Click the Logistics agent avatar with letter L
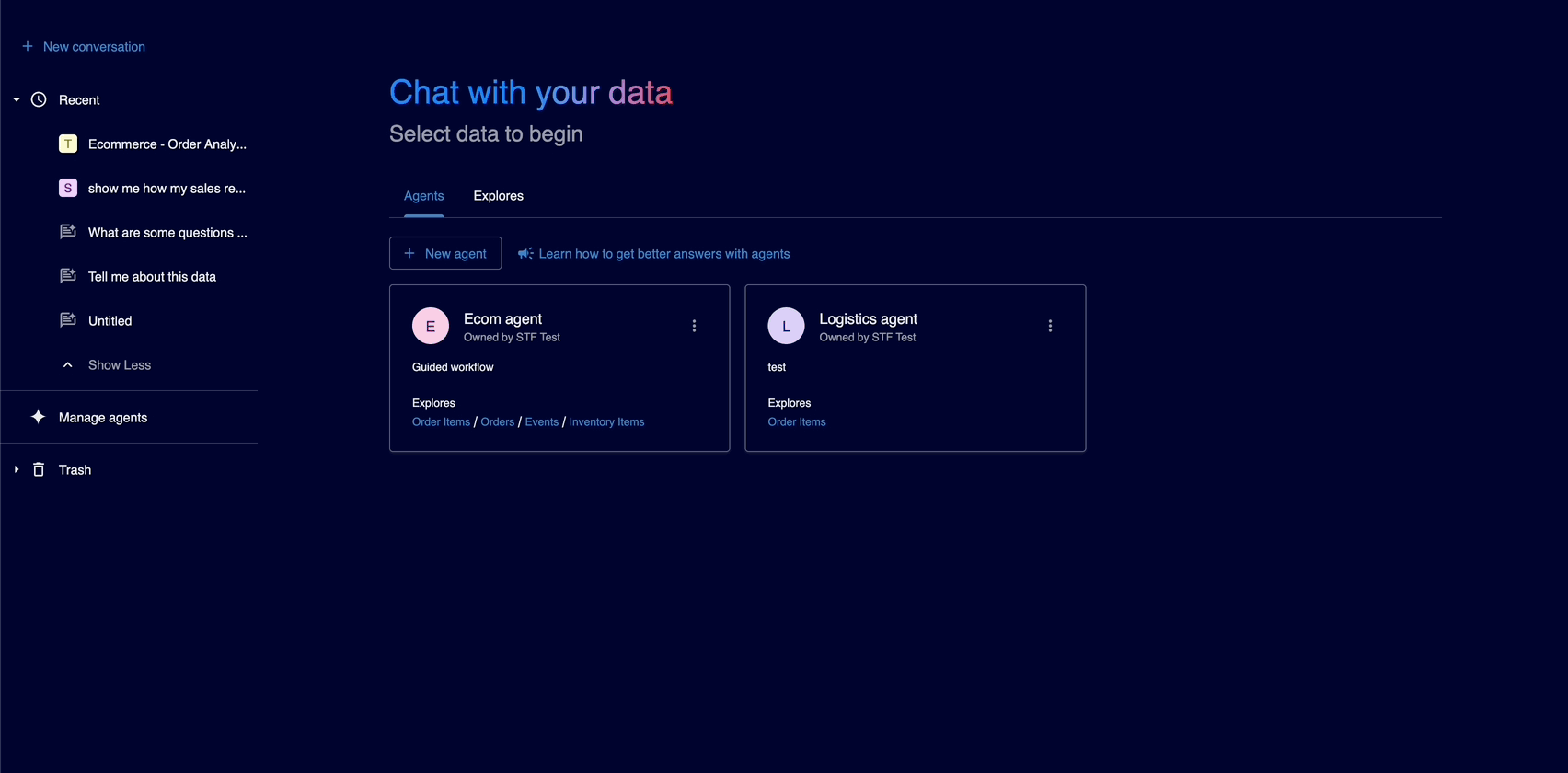The image size is (1568, 773). 786,326
